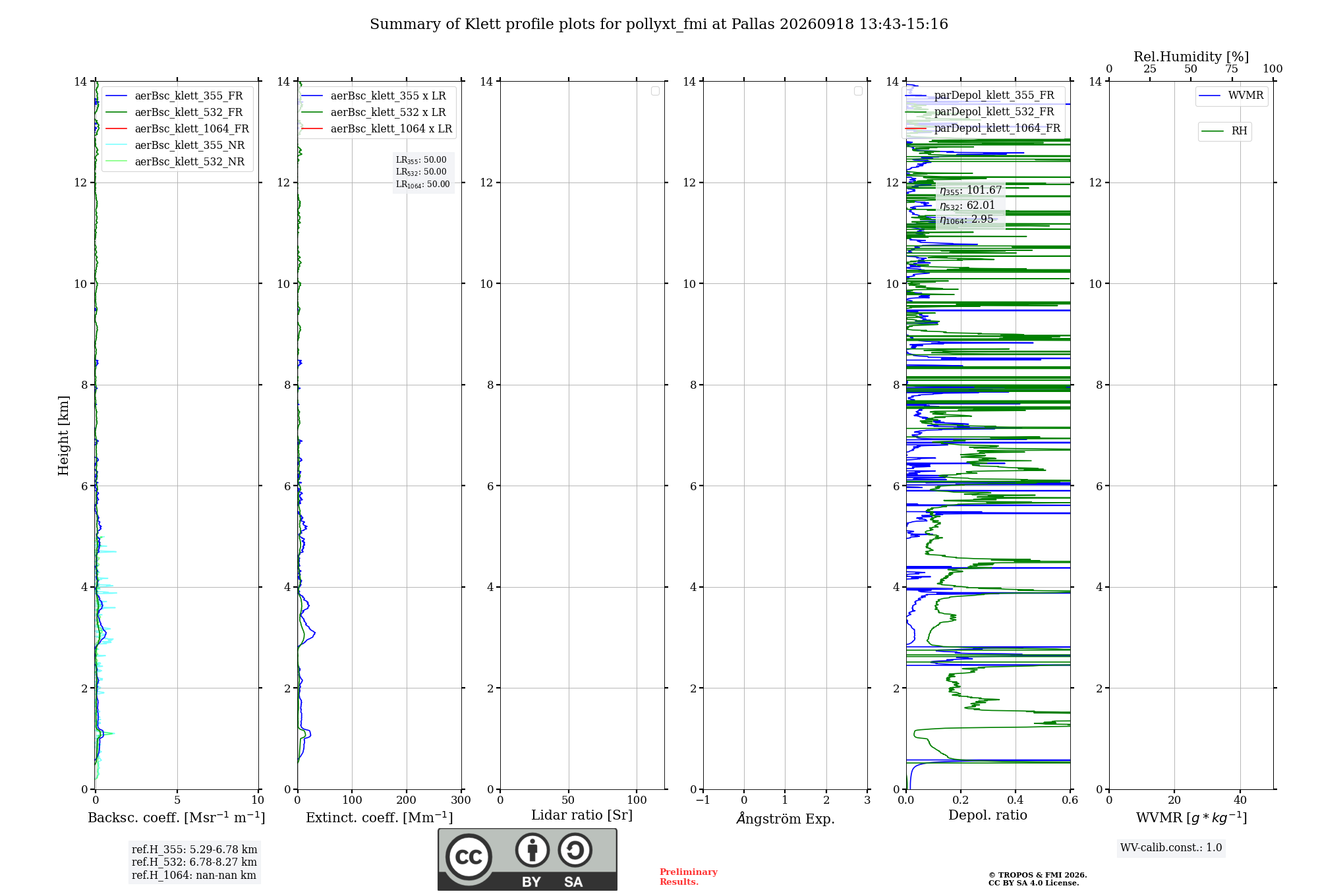This screenshot has height=896, width=1318.
Task: Click the red Preliminary Results label
Action: coord(689,877)
